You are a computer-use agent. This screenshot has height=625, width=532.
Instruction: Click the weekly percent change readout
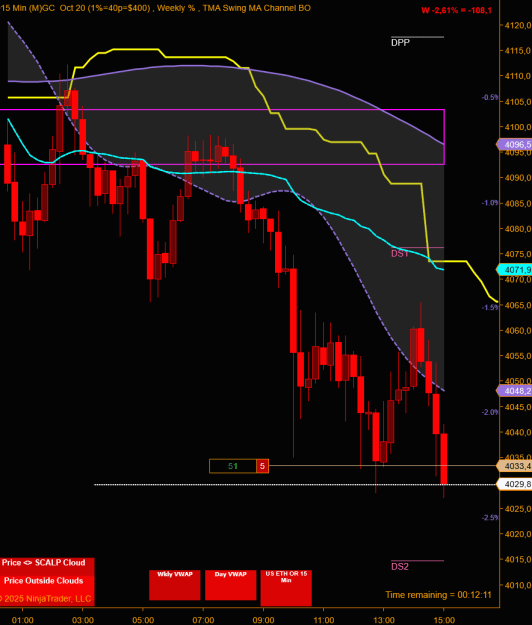[x=456, y=10]
